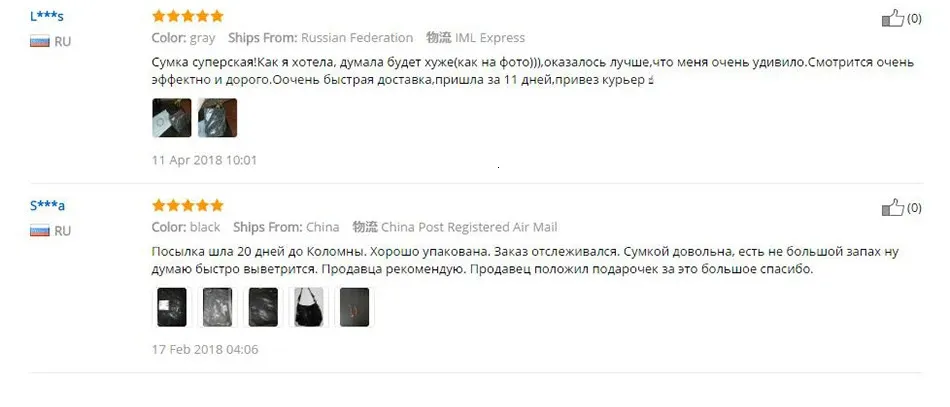
Task: Open second photo in the black bag review
Action: [218, 307]
